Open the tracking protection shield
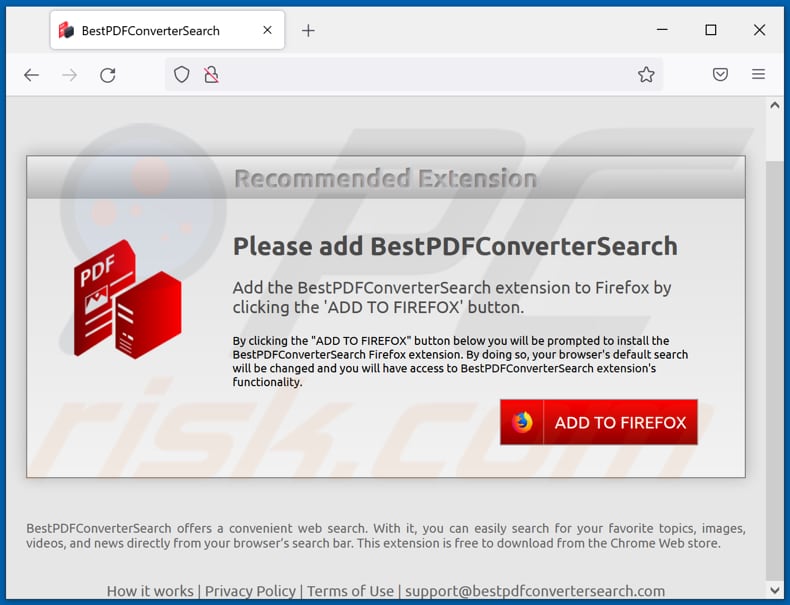790x605 pixels. coord(181,75)
